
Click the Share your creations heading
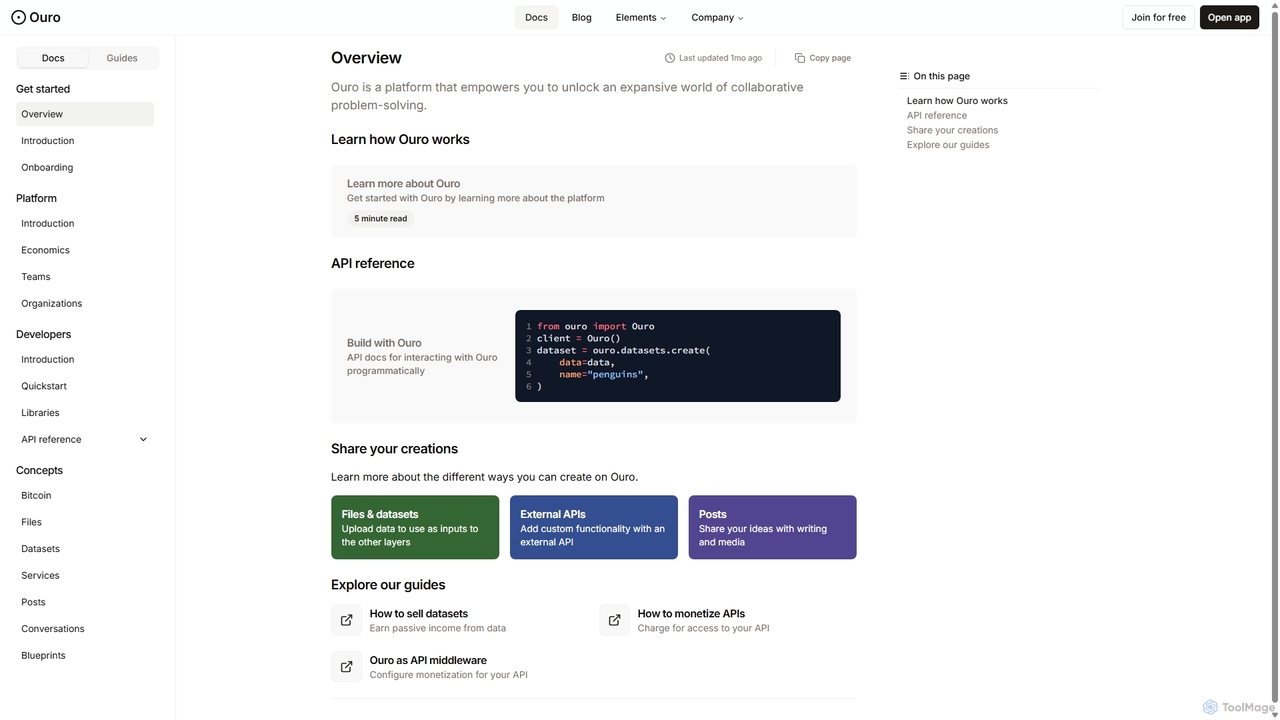[x=394, y=449]
